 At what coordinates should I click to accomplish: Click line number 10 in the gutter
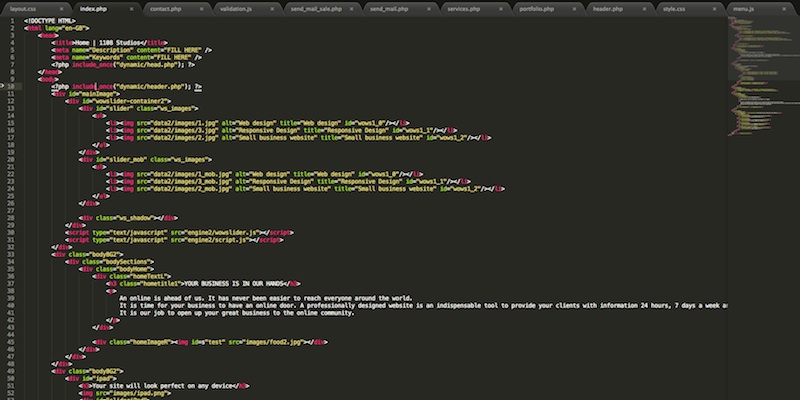click(11, 87)
